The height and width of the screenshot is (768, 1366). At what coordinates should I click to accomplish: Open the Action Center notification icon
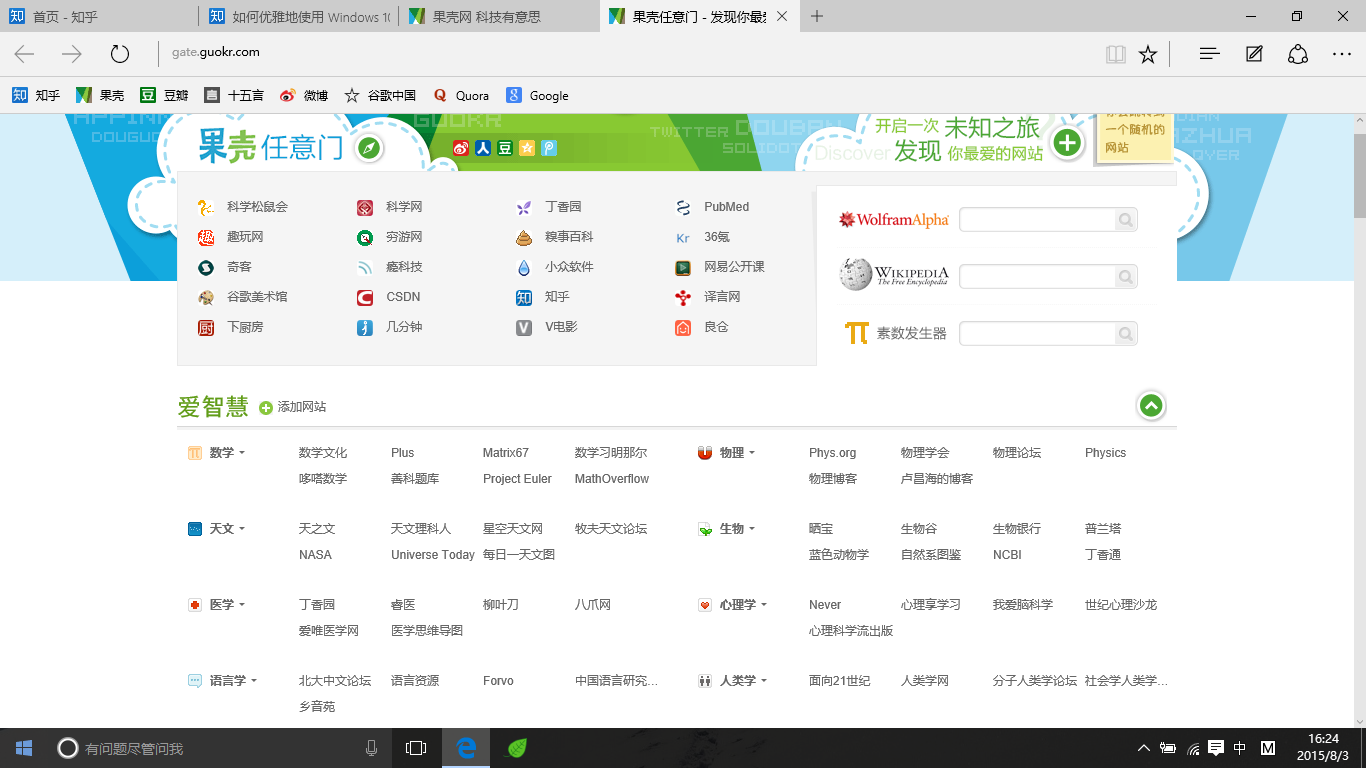(x=1216, y=748)
